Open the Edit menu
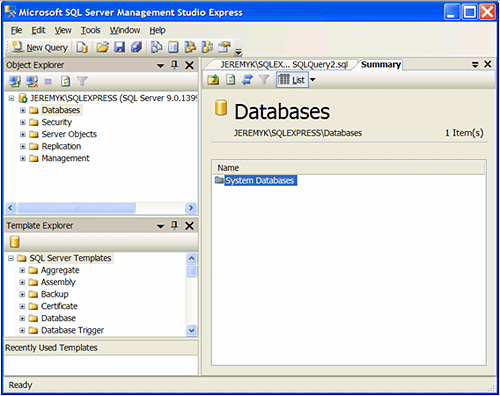 [x=38, y=30]
